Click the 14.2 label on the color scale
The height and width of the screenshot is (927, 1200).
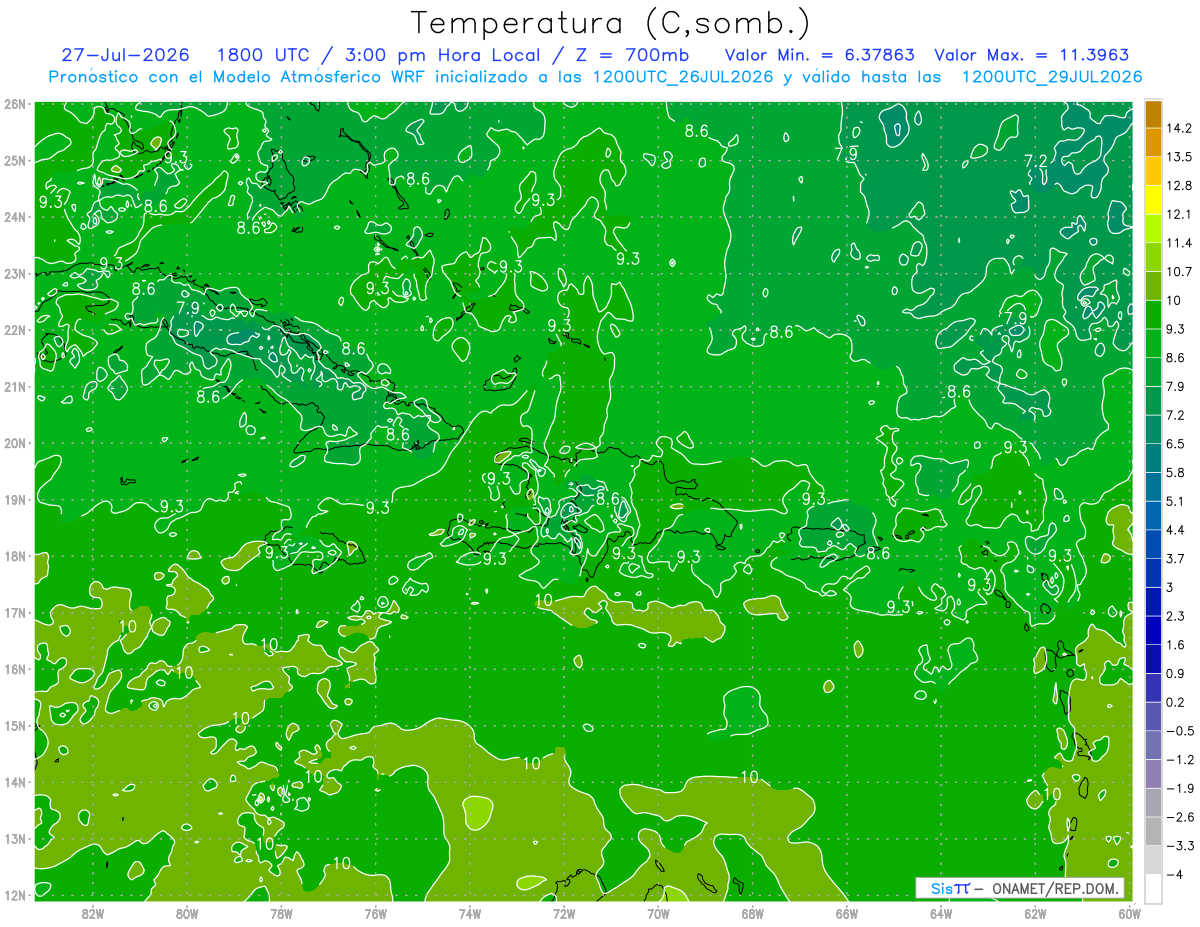(x=1178, y=128)
